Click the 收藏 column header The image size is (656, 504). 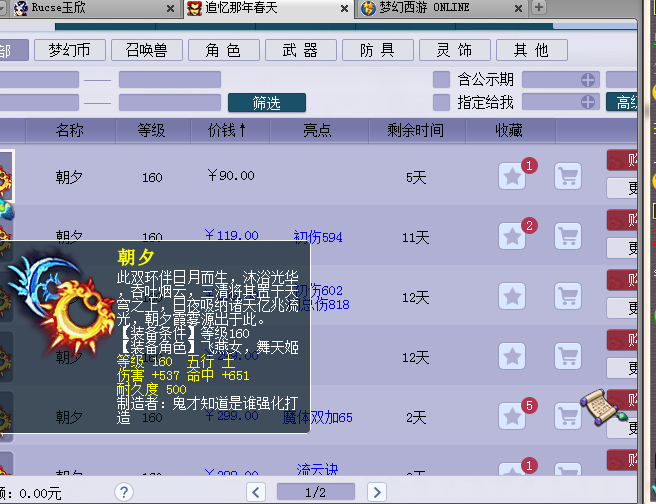510,131
